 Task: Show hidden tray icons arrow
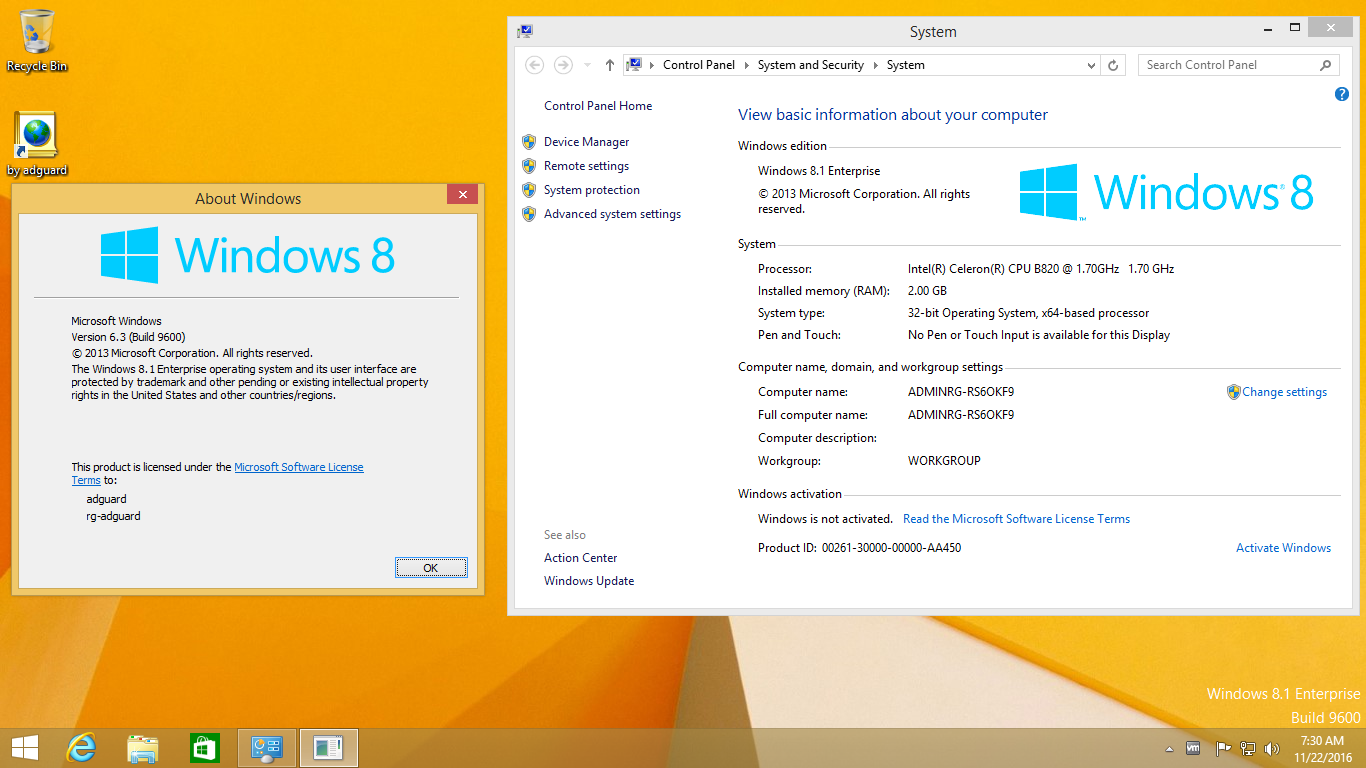[1169, 749]
